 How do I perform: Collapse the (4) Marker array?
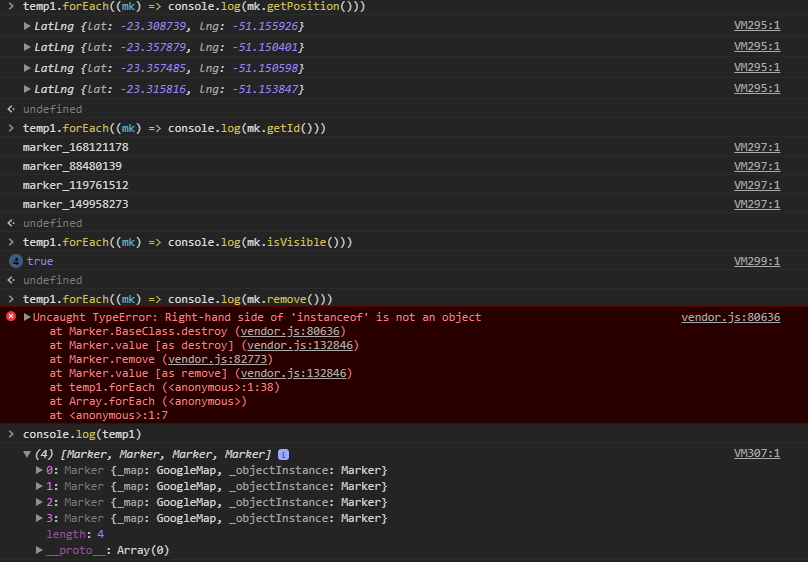point(27,454)
